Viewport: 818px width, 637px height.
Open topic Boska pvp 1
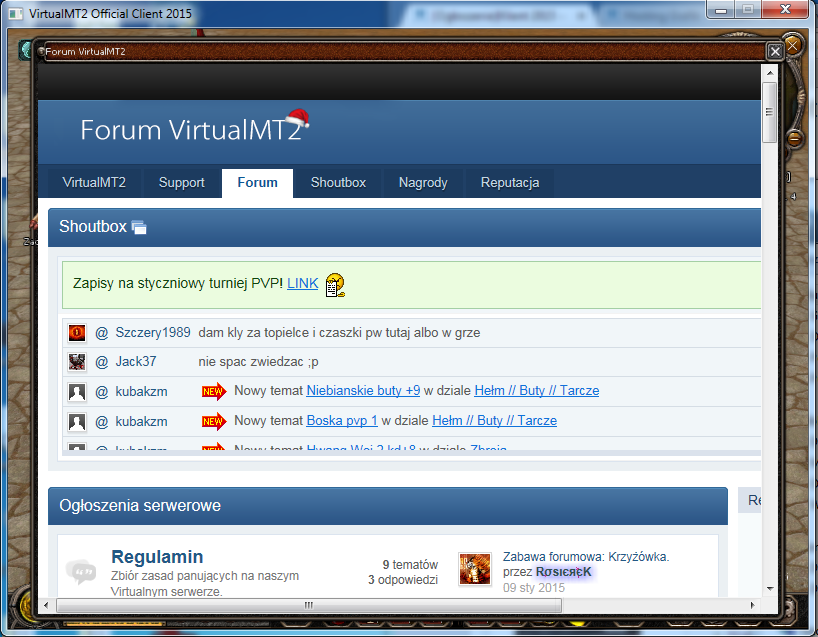pyautogui.click(x=342, y=420)
